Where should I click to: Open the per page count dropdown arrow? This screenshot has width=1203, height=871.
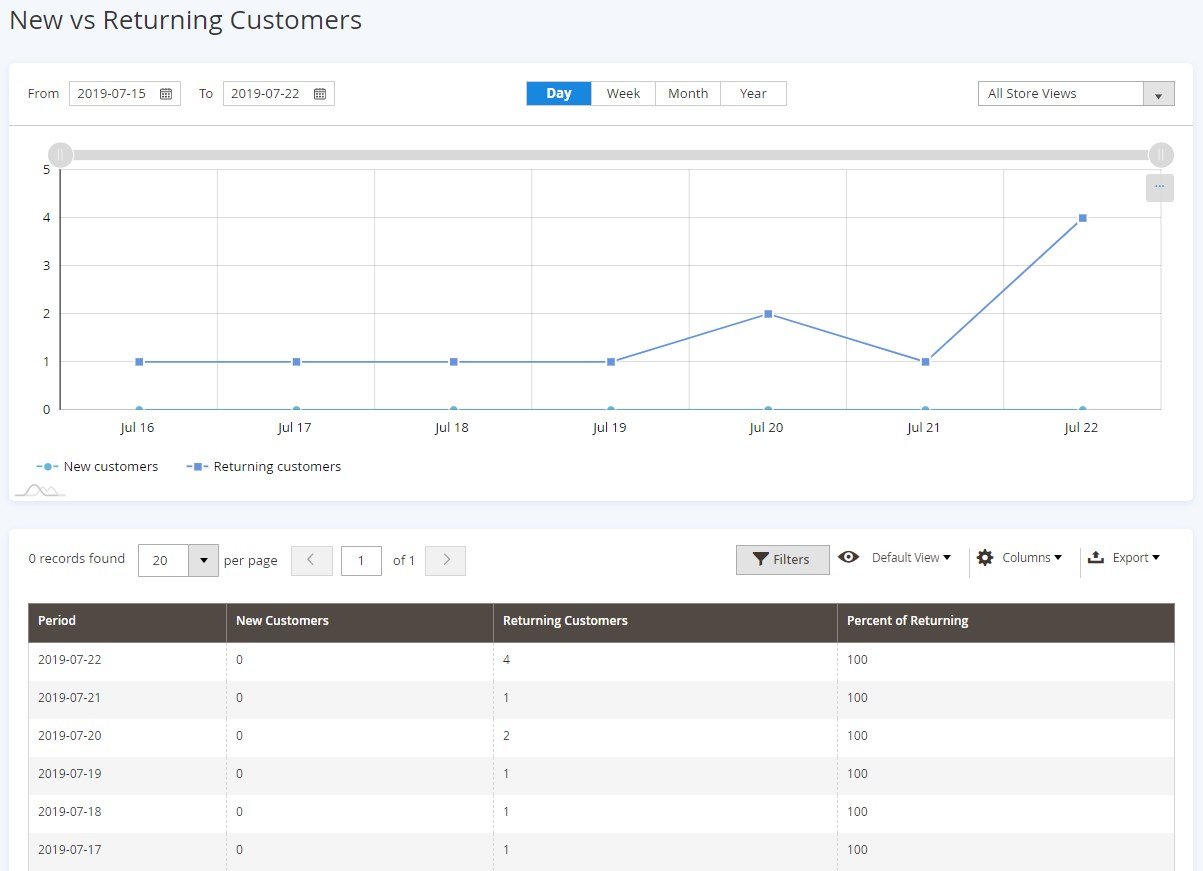click(x=204, y=560)
